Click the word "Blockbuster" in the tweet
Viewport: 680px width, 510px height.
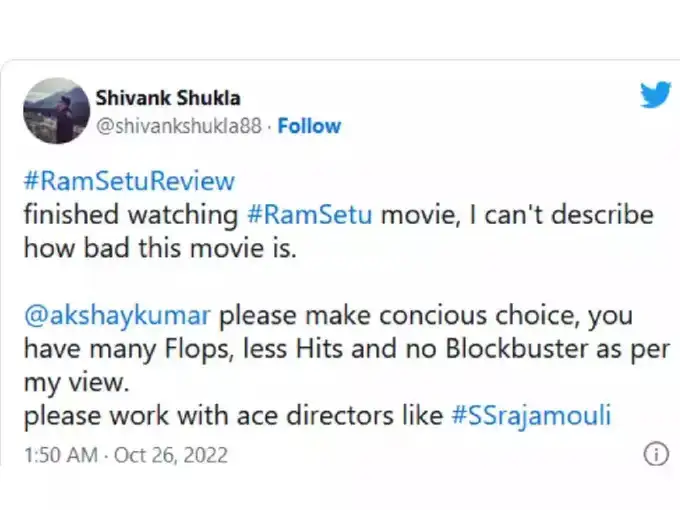[506, 350]
